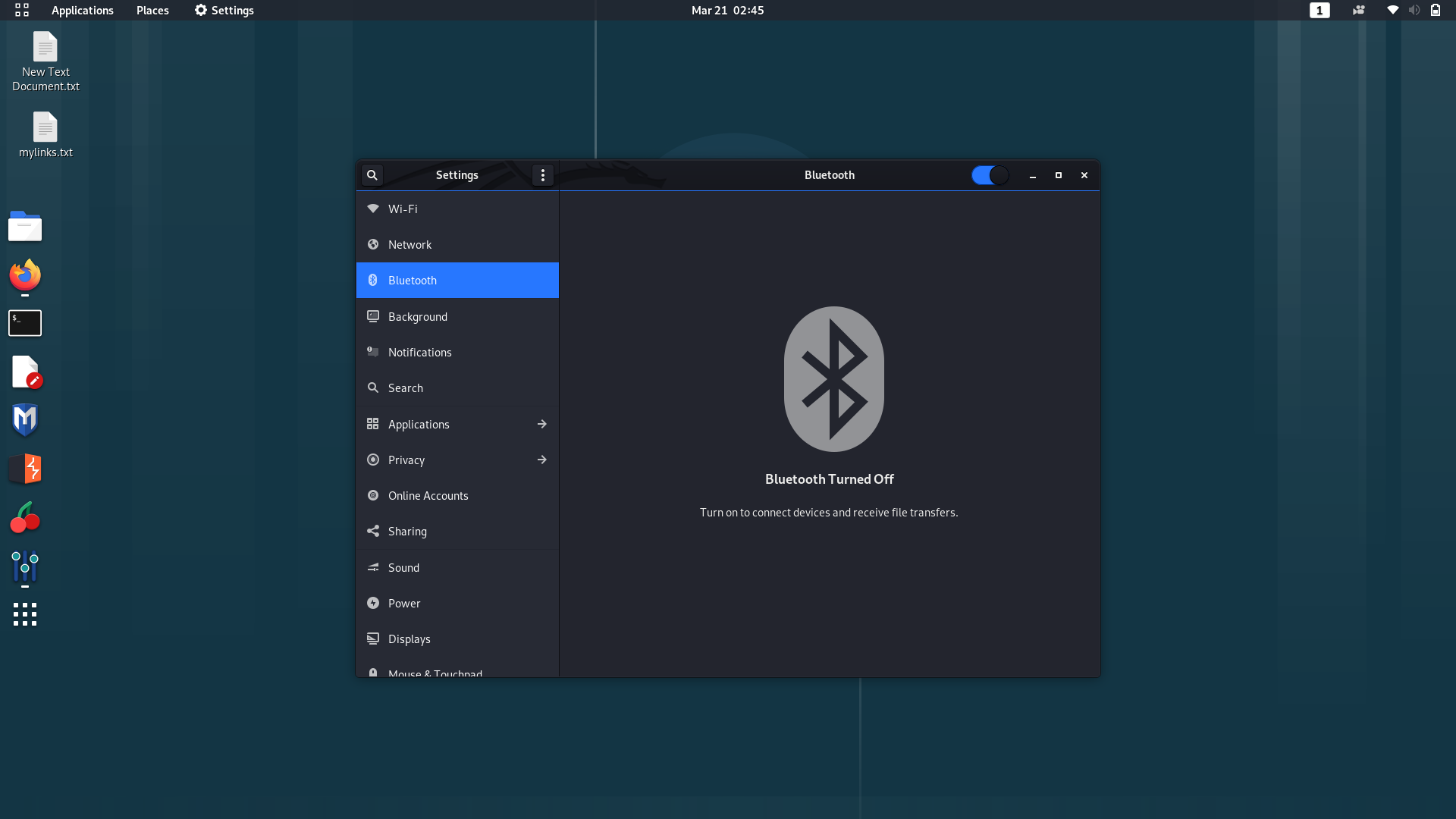1456x819 pixels.
Task: Click the search icon in Settings header
Action: (x=372, y=175)
